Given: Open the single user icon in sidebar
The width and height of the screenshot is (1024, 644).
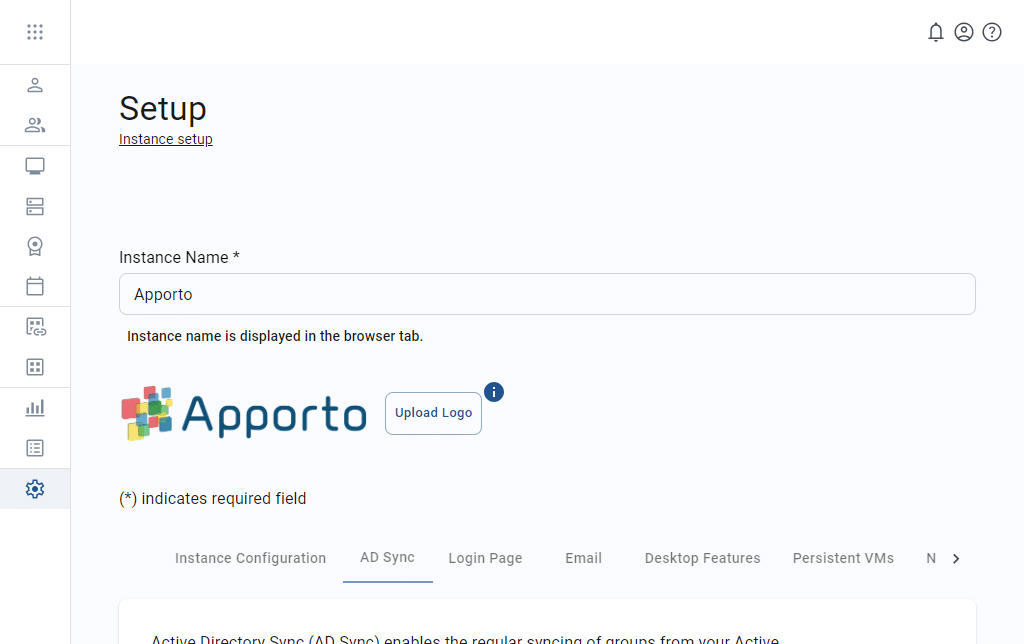Looking at the screenshot, I should 35,85.
